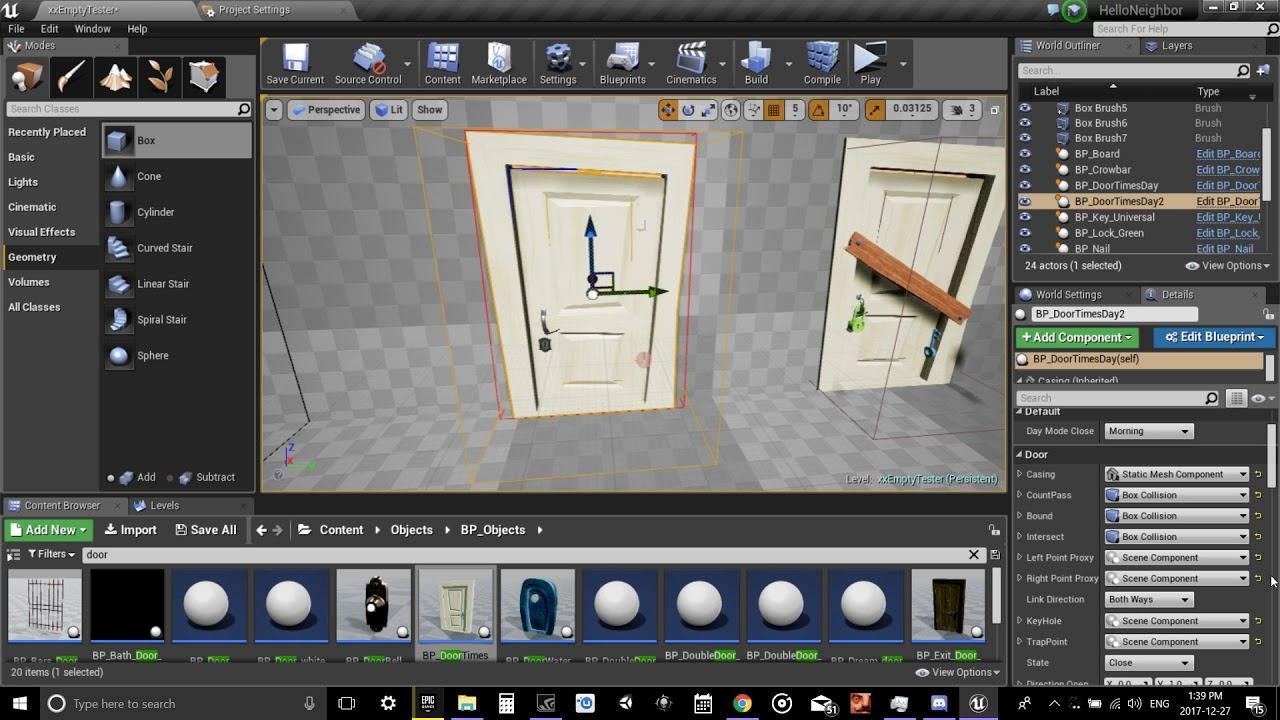Screen dimensions: 1280x720
Task: Open the Link Direction Both Ways dropdown
Action: [1149, 600]
